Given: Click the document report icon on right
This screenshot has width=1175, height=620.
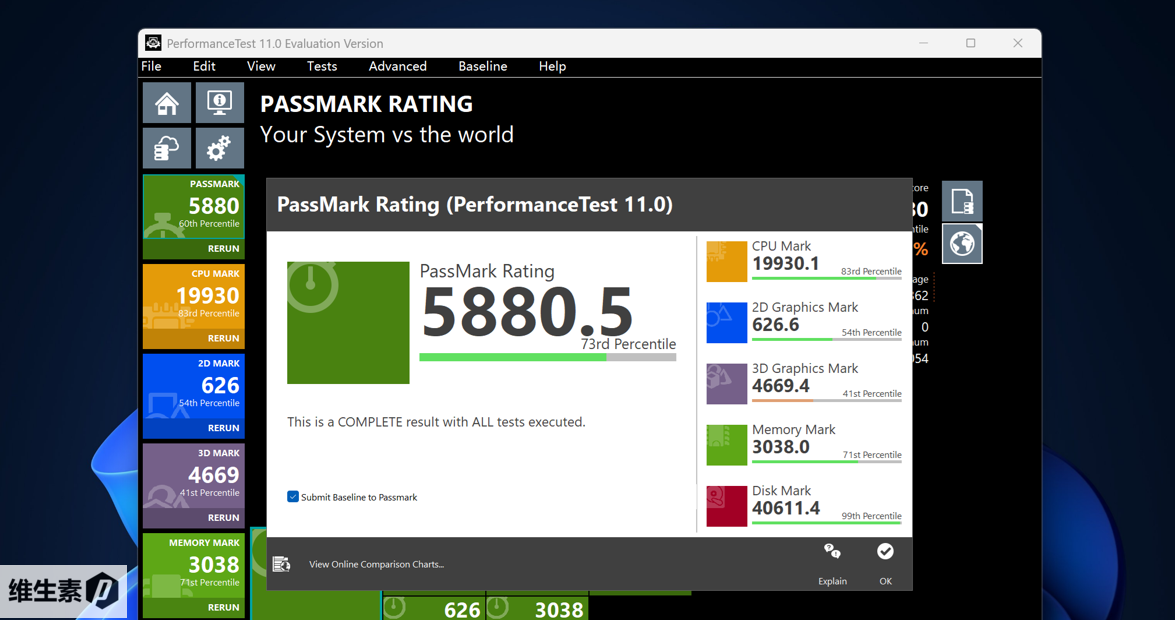Looking at the screenshot, I should (x=962, y=201).
